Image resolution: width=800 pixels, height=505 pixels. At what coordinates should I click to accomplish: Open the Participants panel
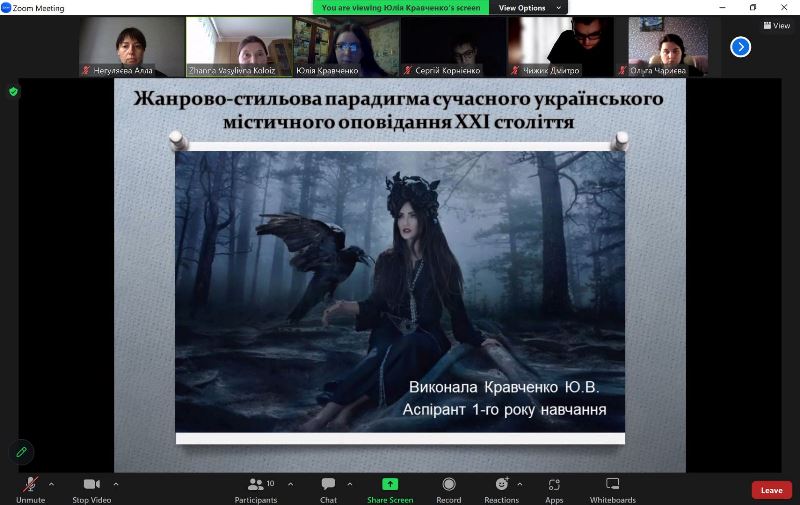click(x=256, y=488)
